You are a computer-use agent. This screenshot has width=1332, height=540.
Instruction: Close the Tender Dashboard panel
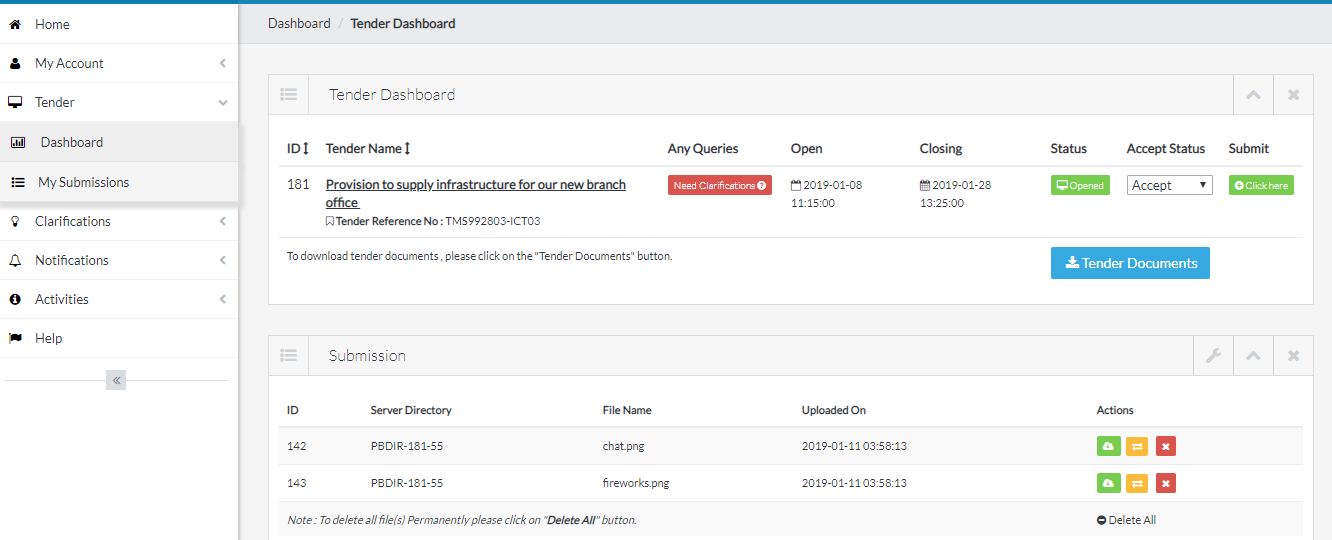(1293, 95)
